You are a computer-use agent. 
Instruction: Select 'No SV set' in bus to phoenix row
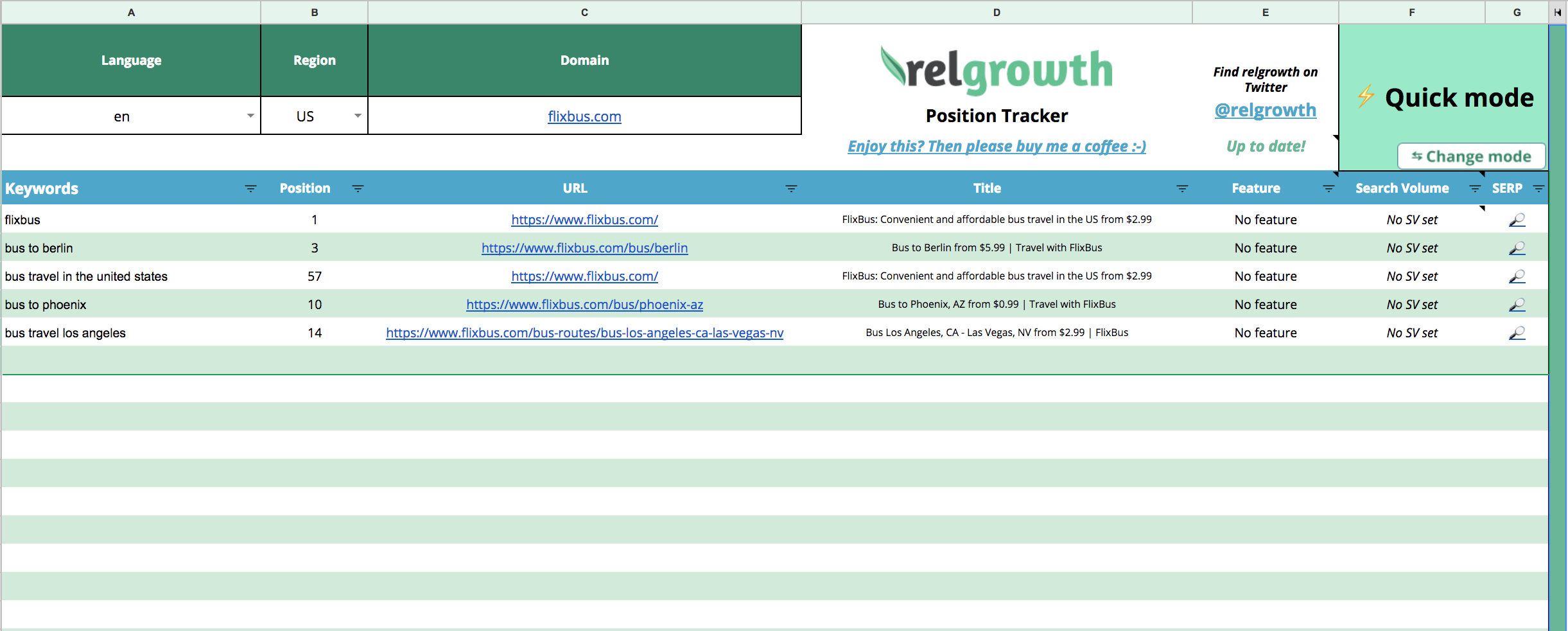1412,305
